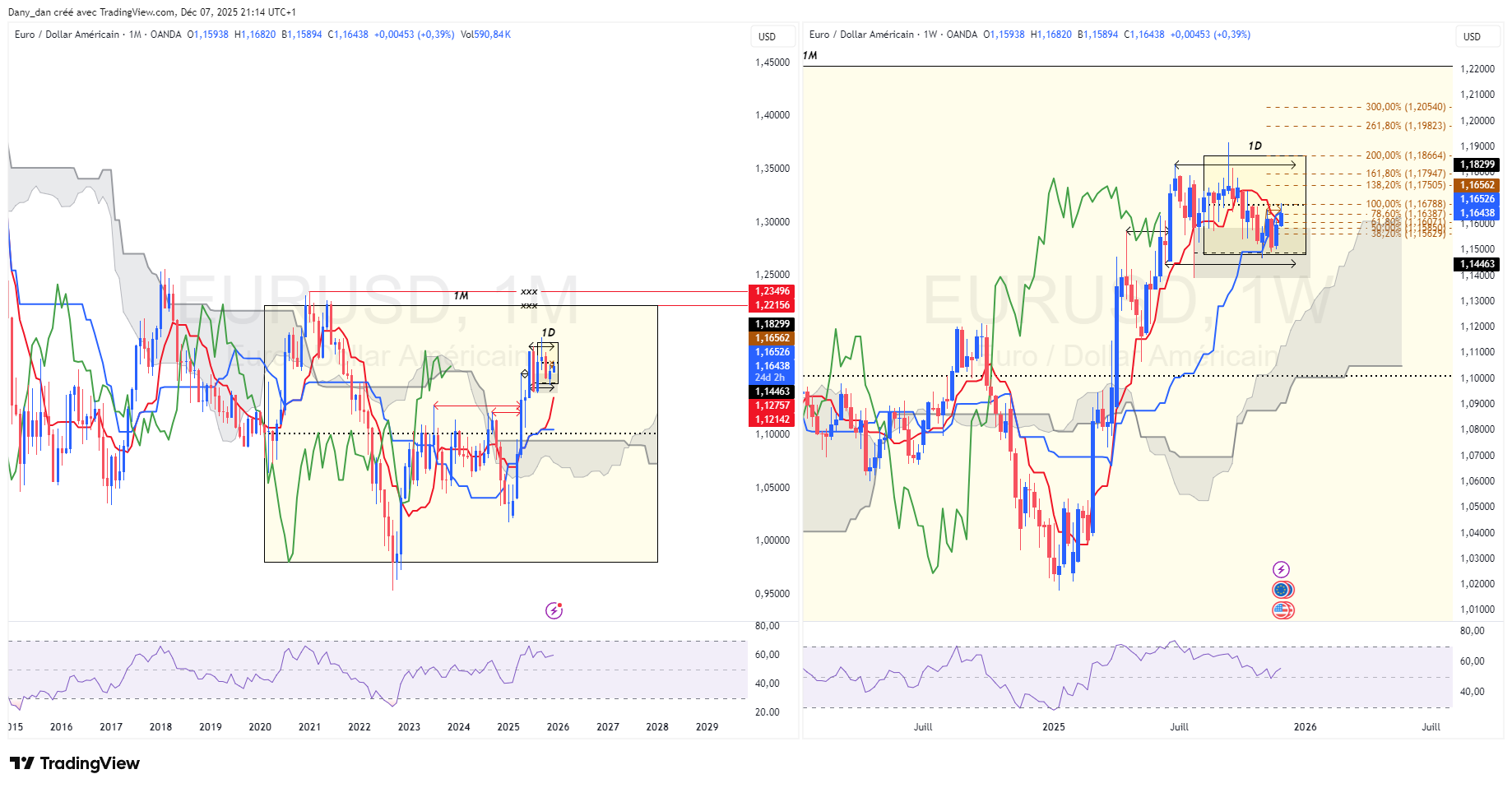Click the 1,22000 level on weekly price scale
The width and height of the screenshot is (1512, 788).
(x=1477, y=69)
